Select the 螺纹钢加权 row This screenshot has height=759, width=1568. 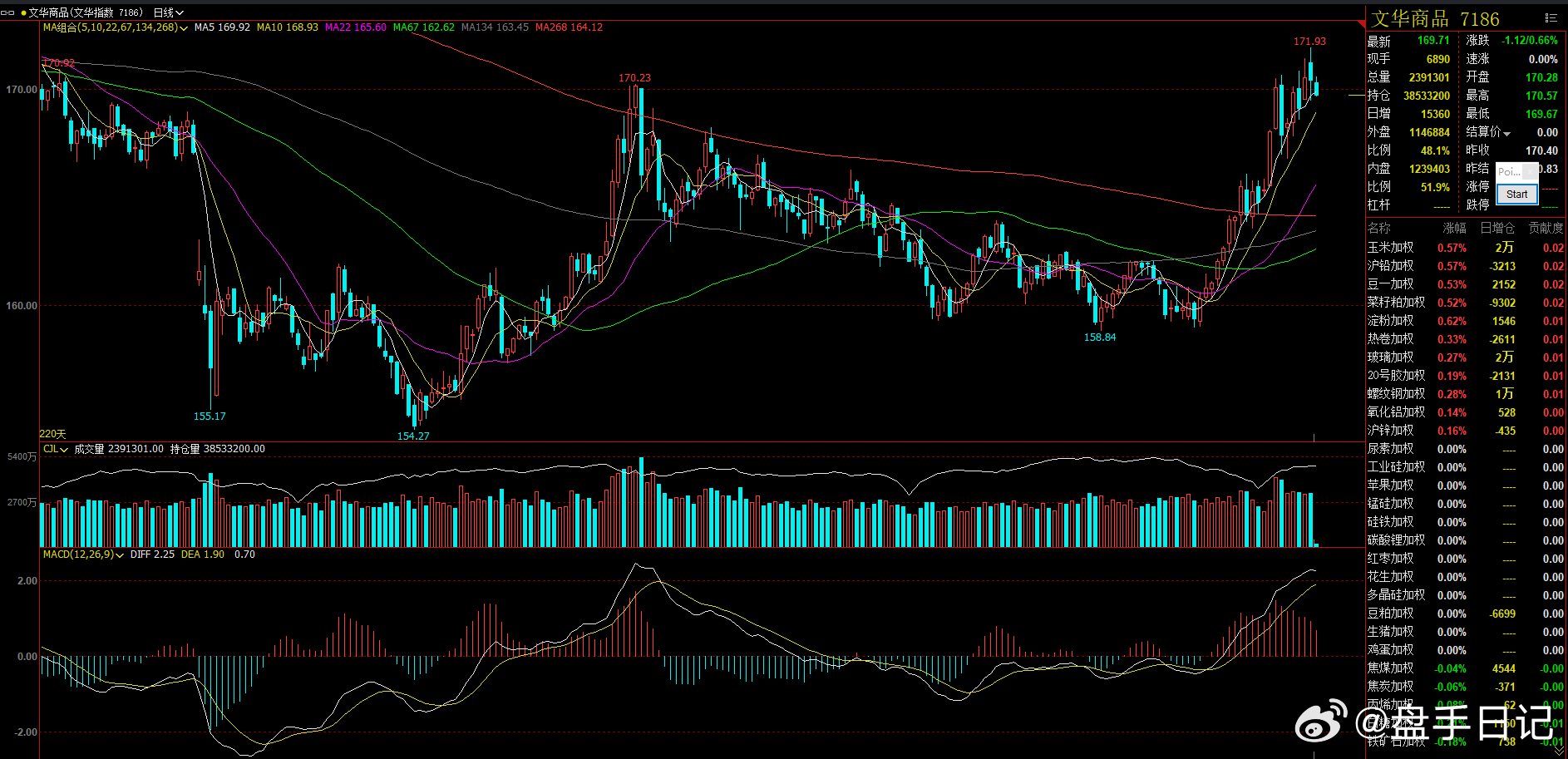tap(1467, 394)
